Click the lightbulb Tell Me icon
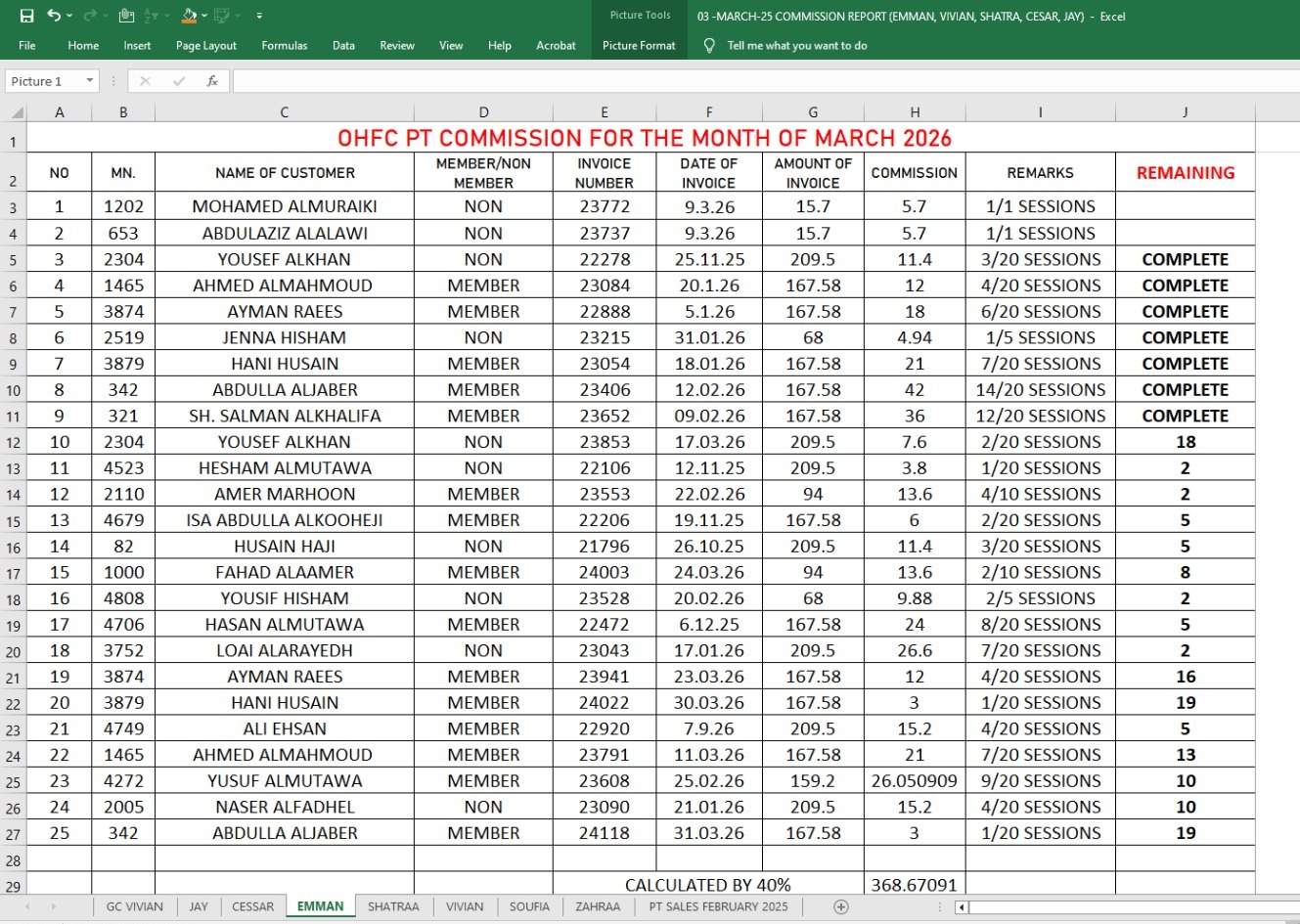The image size is (1300, 924). coord(709,45)
